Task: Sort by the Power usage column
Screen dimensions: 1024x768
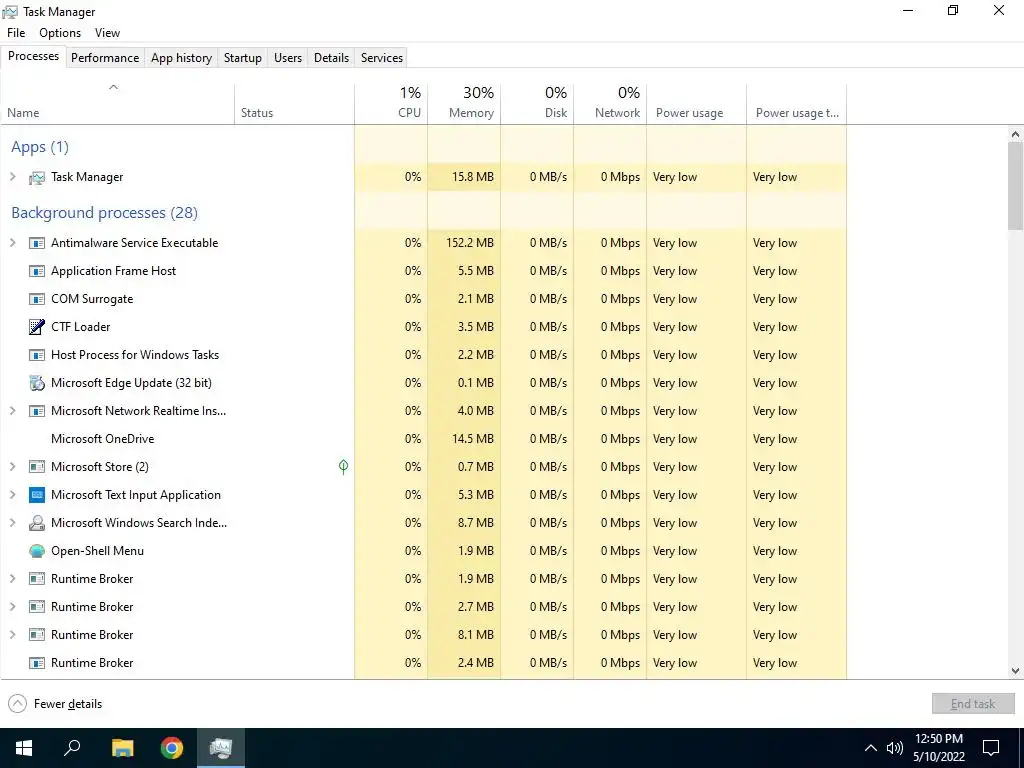Action: pos(697,104)
